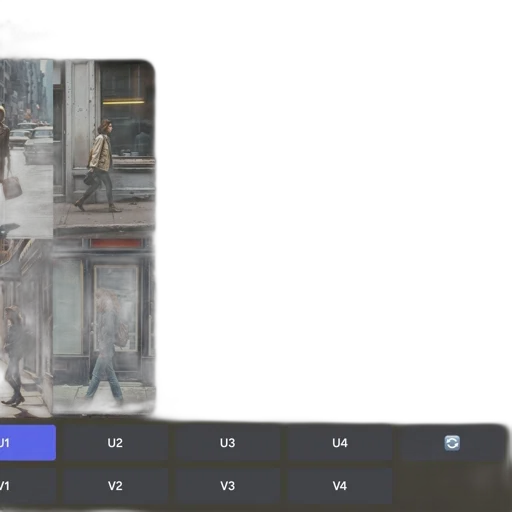Open the woman in tan jacket image
The image size is (512, 512).
click(x=104, y=148)
